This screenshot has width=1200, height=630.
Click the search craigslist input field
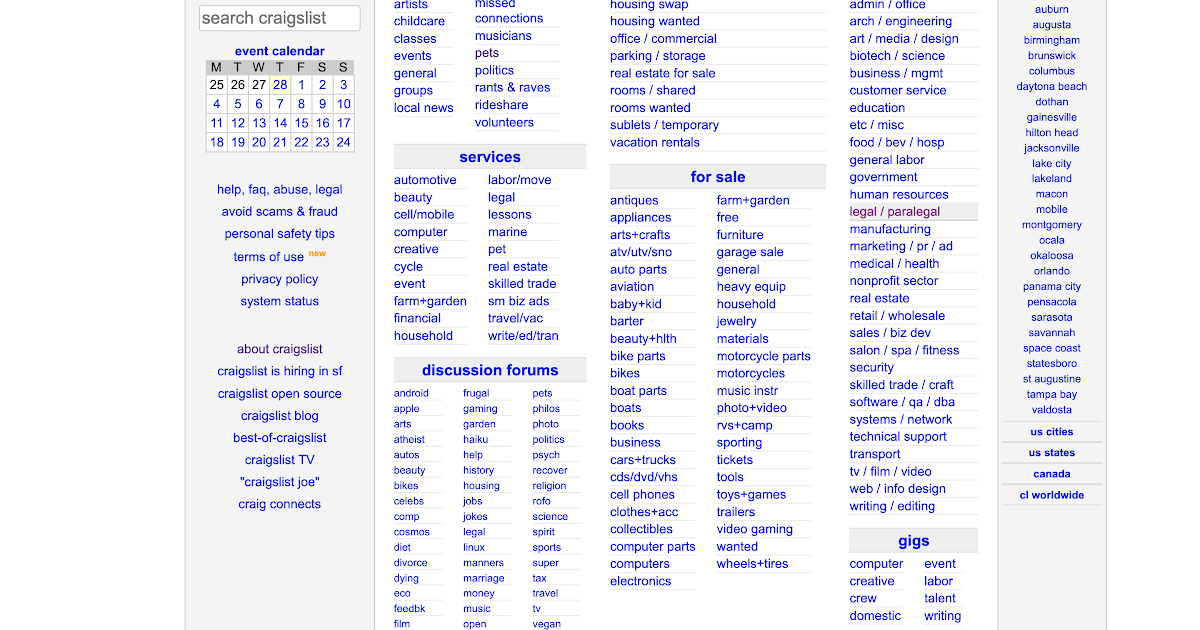point(280,18)
